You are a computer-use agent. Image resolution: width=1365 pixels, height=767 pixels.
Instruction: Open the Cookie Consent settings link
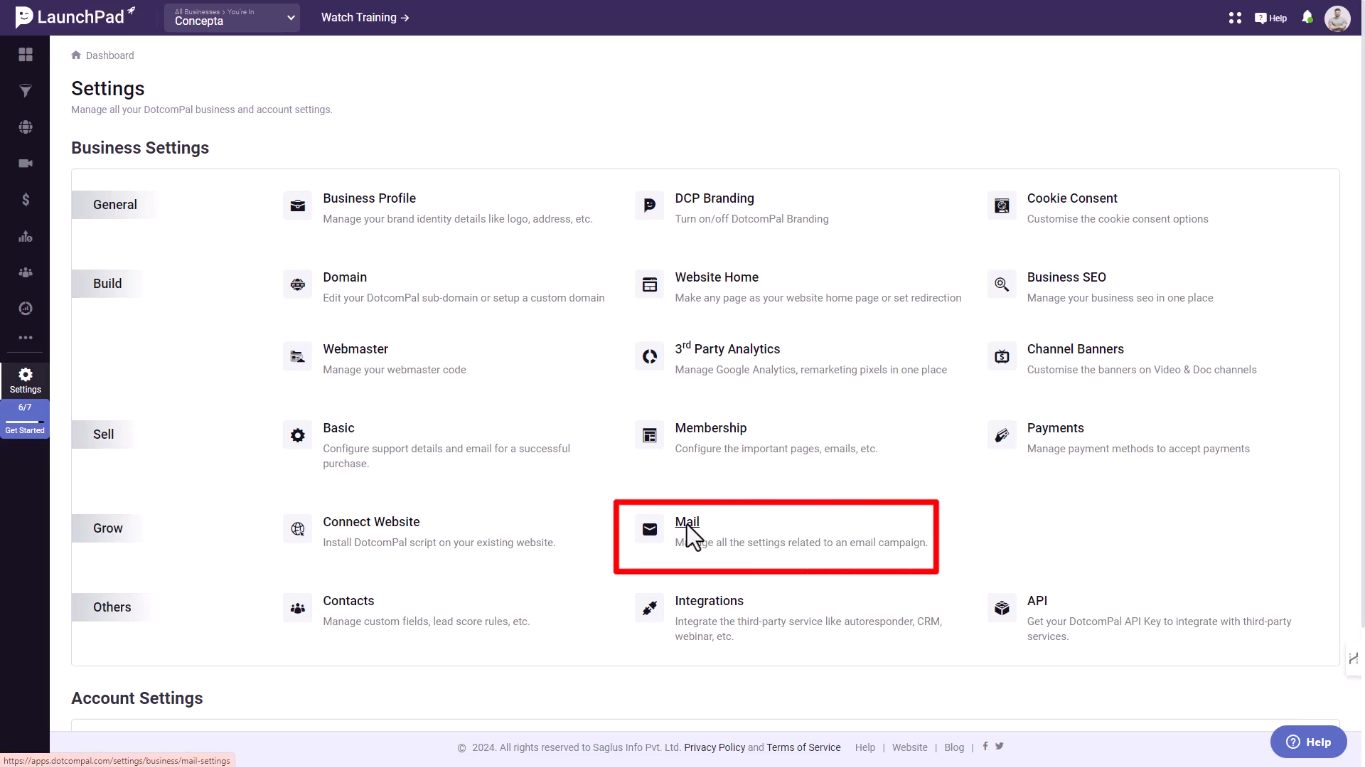click(x=1072, y=198)
